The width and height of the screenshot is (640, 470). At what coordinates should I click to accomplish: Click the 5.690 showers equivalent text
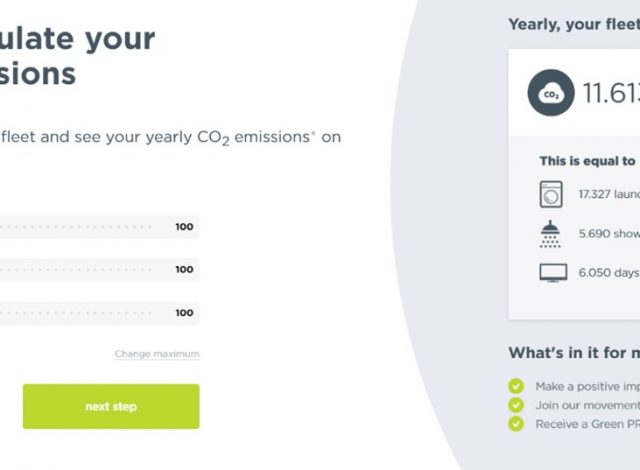tap(609, 234)
